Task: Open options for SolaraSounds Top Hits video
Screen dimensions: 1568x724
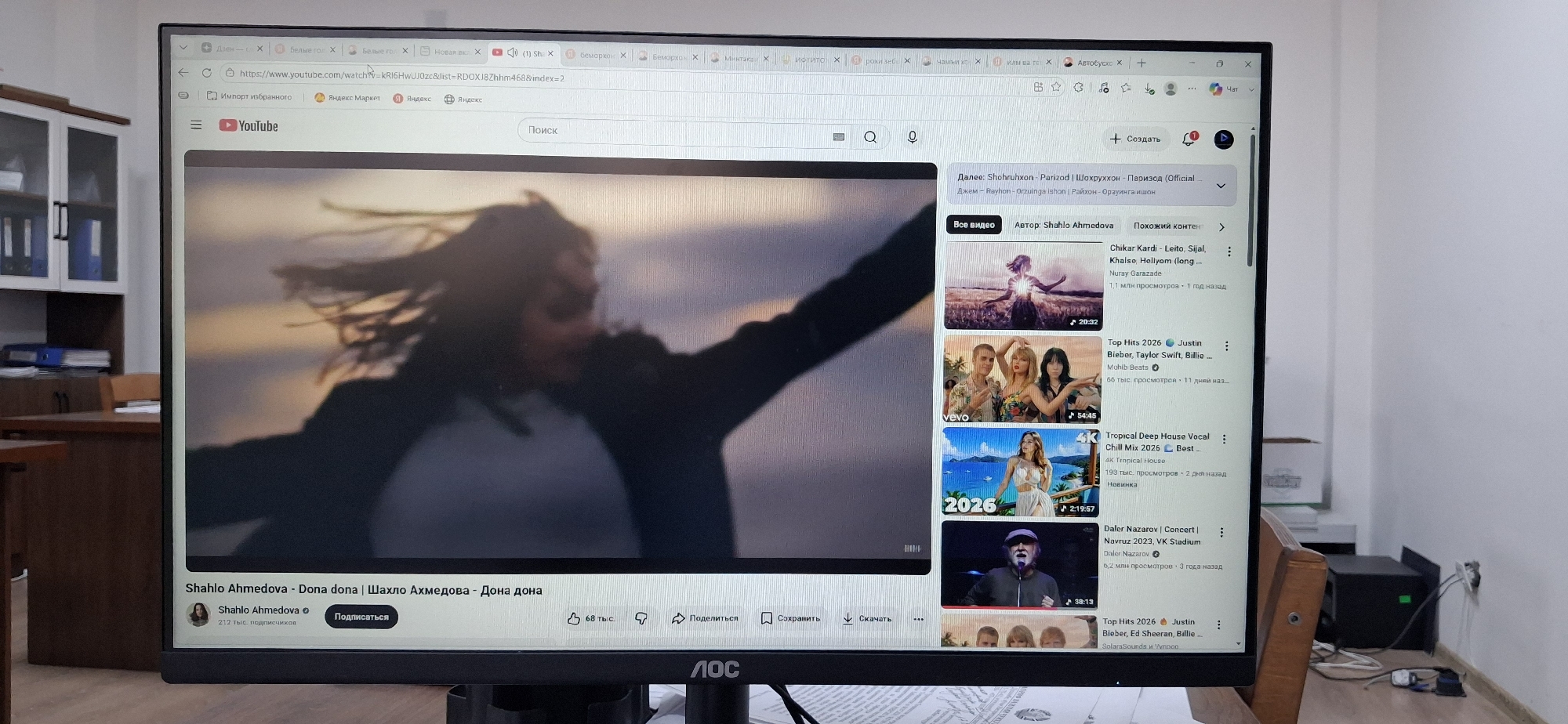Action: [x=1218, y=624]
